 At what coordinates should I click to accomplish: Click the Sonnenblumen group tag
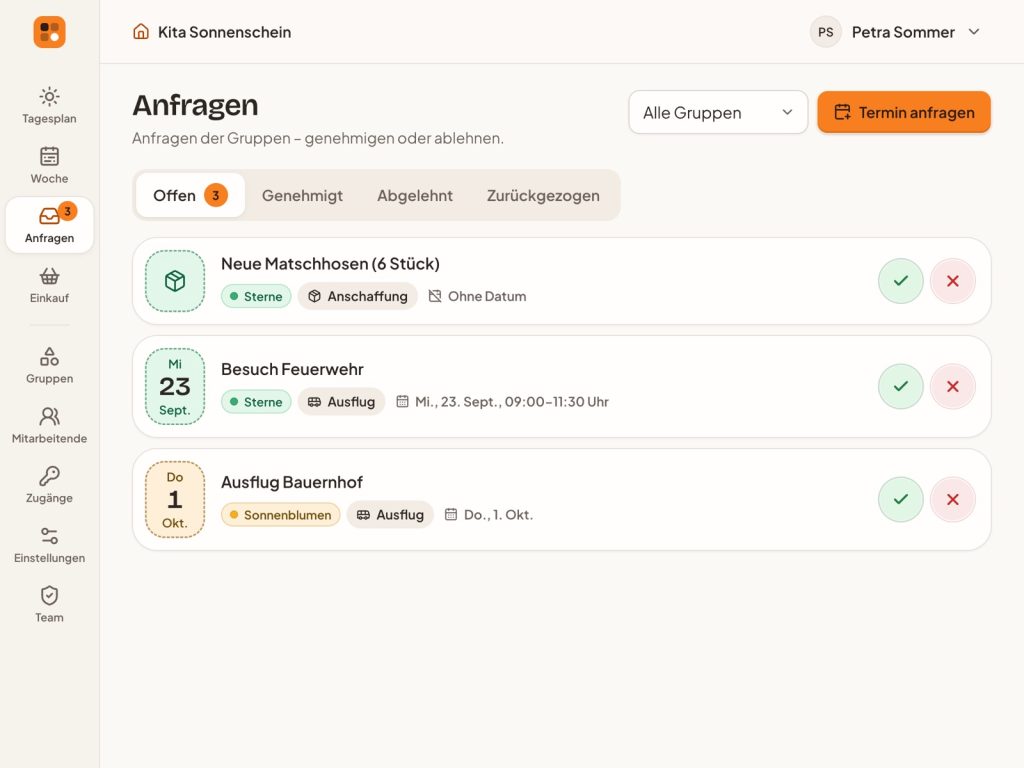click(281, 515)
